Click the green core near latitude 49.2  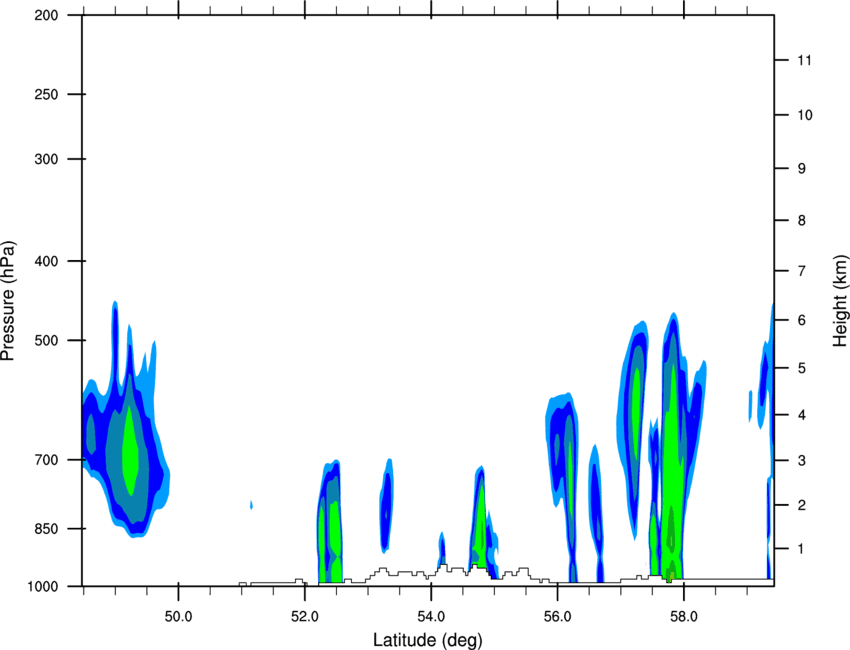130,450
